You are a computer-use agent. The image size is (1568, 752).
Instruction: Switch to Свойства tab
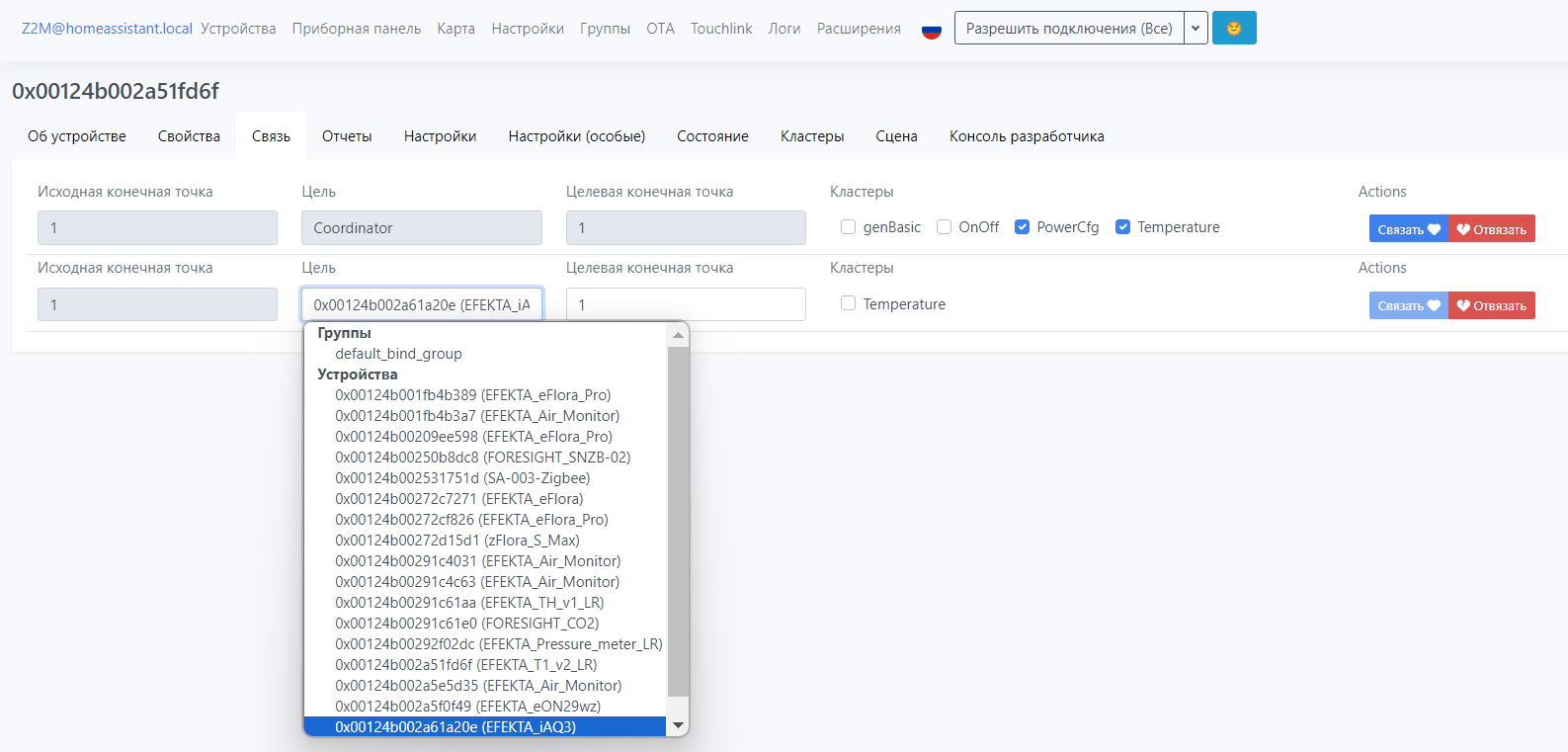click(189, 136)
